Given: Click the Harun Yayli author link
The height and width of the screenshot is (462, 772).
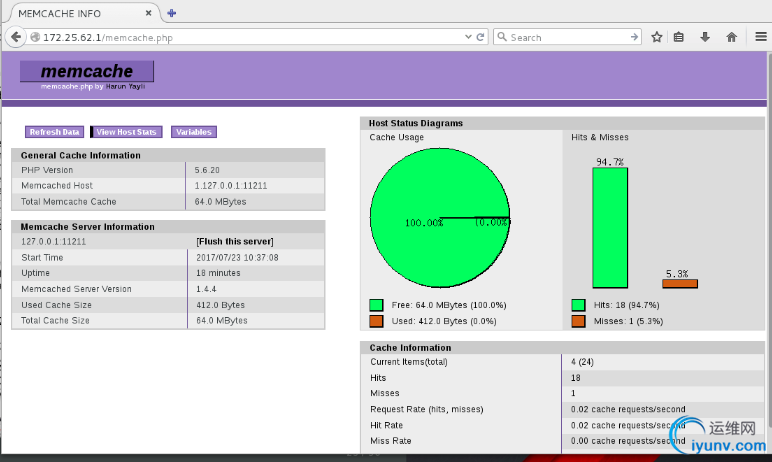Looking at the screenshot, I should coord(125,86).
